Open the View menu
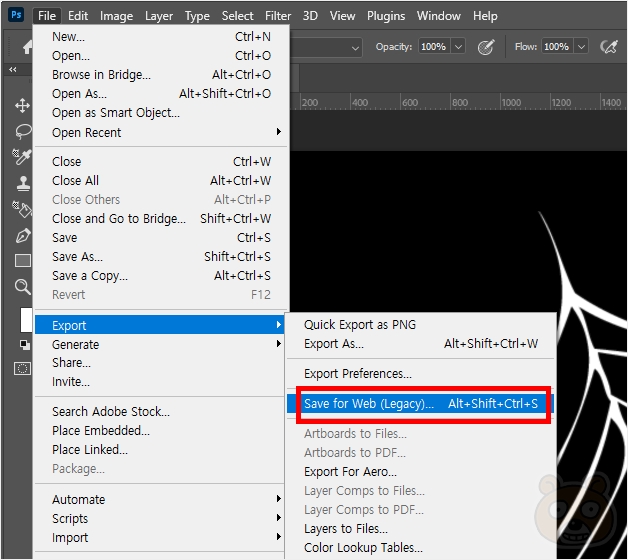Image resolution: width=628 pixels, height=560 pixels. tap(342, 16)
